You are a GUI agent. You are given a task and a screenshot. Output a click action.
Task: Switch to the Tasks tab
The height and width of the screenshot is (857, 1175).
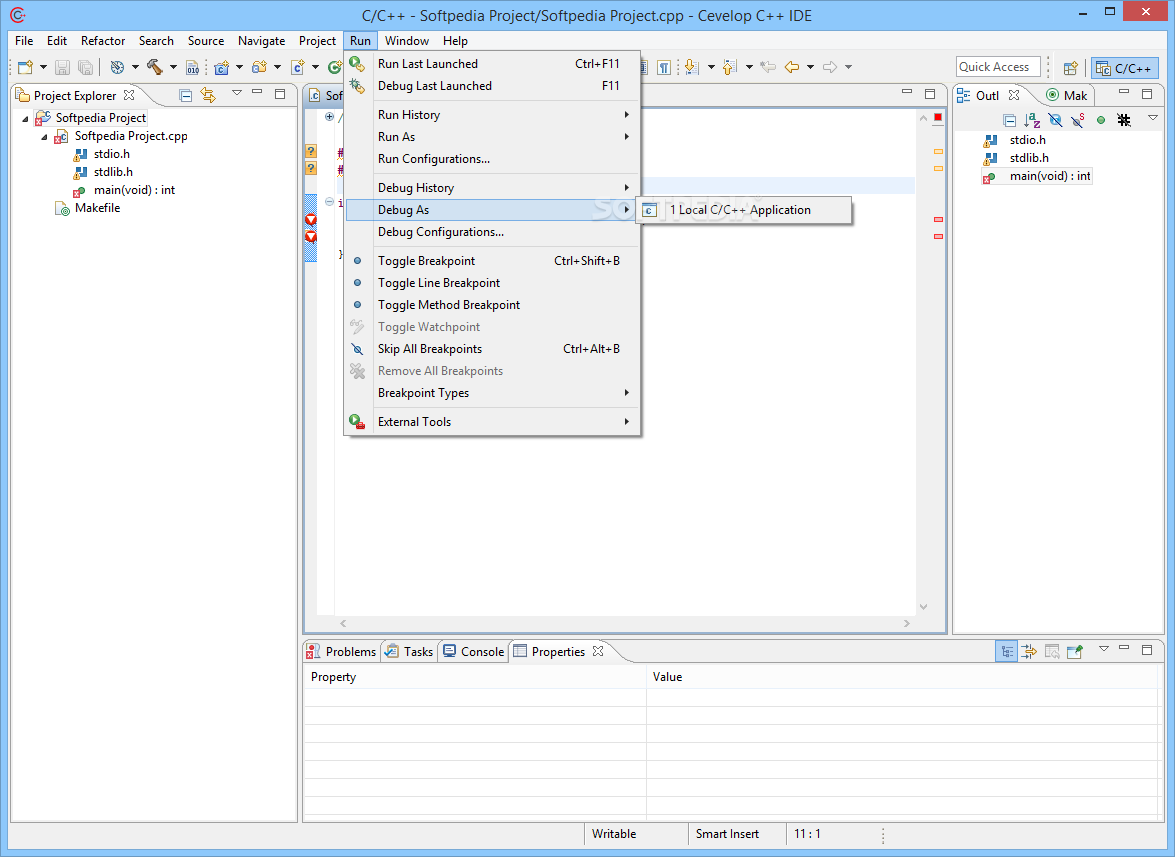click(x=409, y=652)
